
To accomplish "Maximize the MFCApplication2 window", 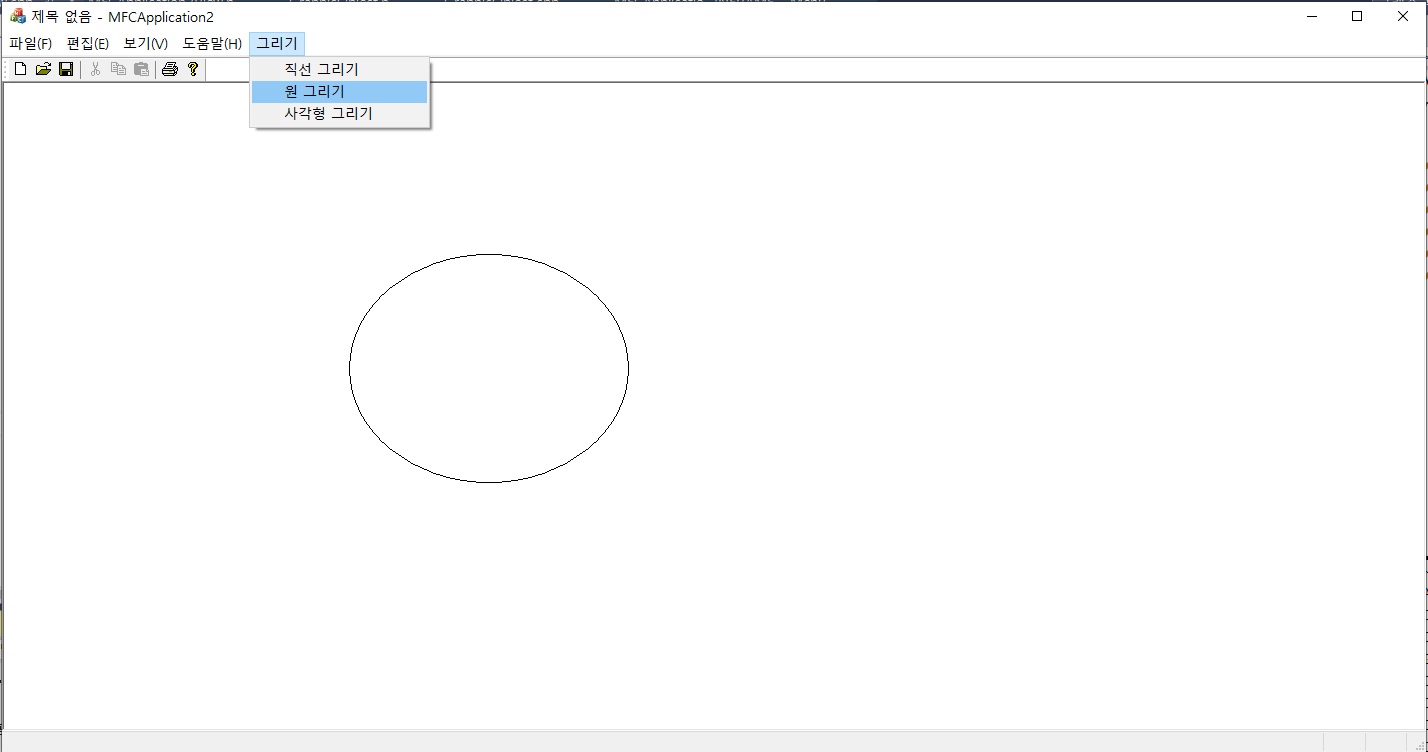I will (1357, 16).
